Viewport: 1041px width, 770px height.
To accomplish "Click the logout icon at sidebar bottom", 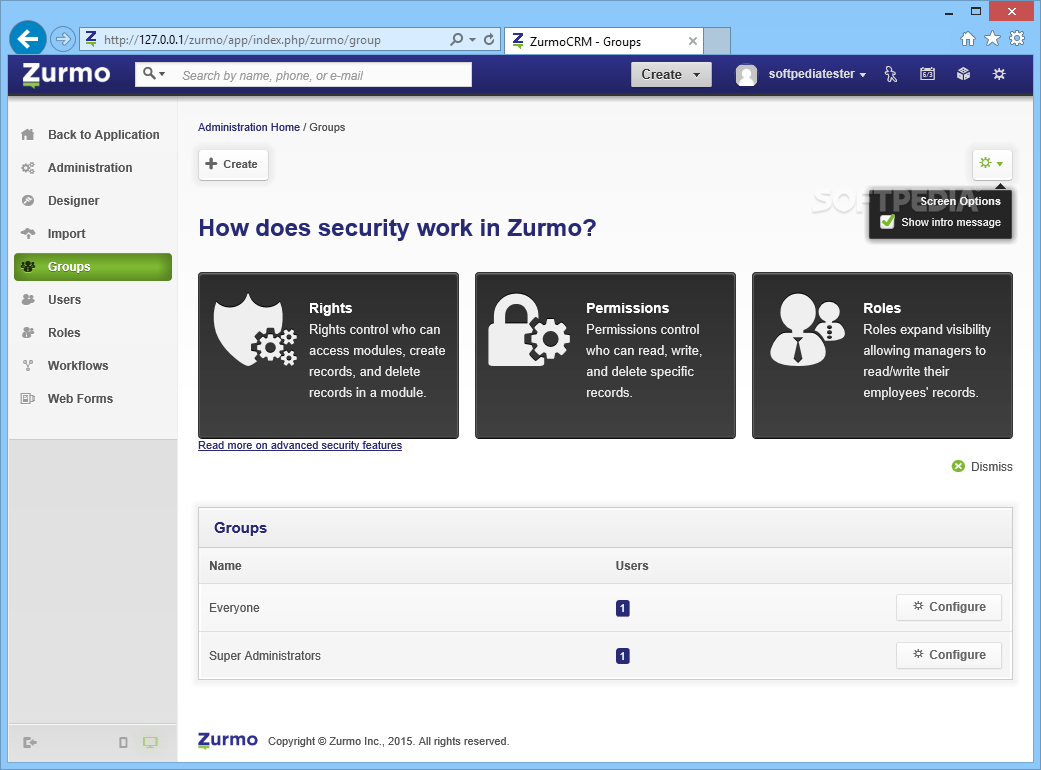I will (30, 742).
